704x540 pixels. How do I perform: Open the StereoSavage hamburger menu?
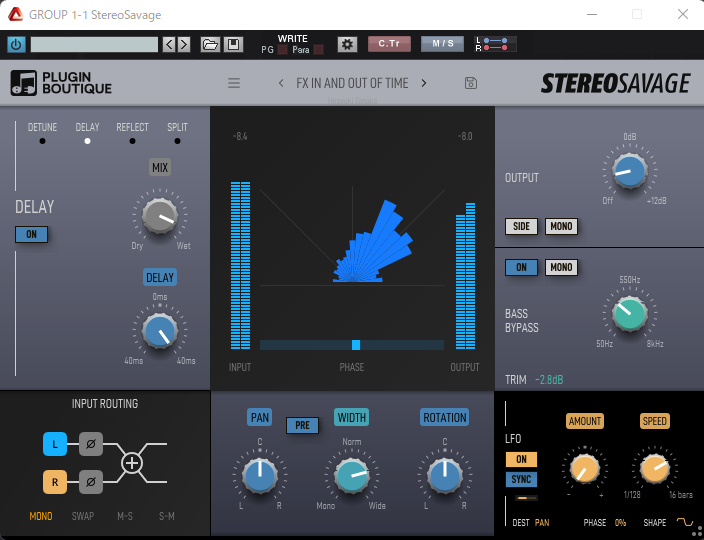coord(234,83)
